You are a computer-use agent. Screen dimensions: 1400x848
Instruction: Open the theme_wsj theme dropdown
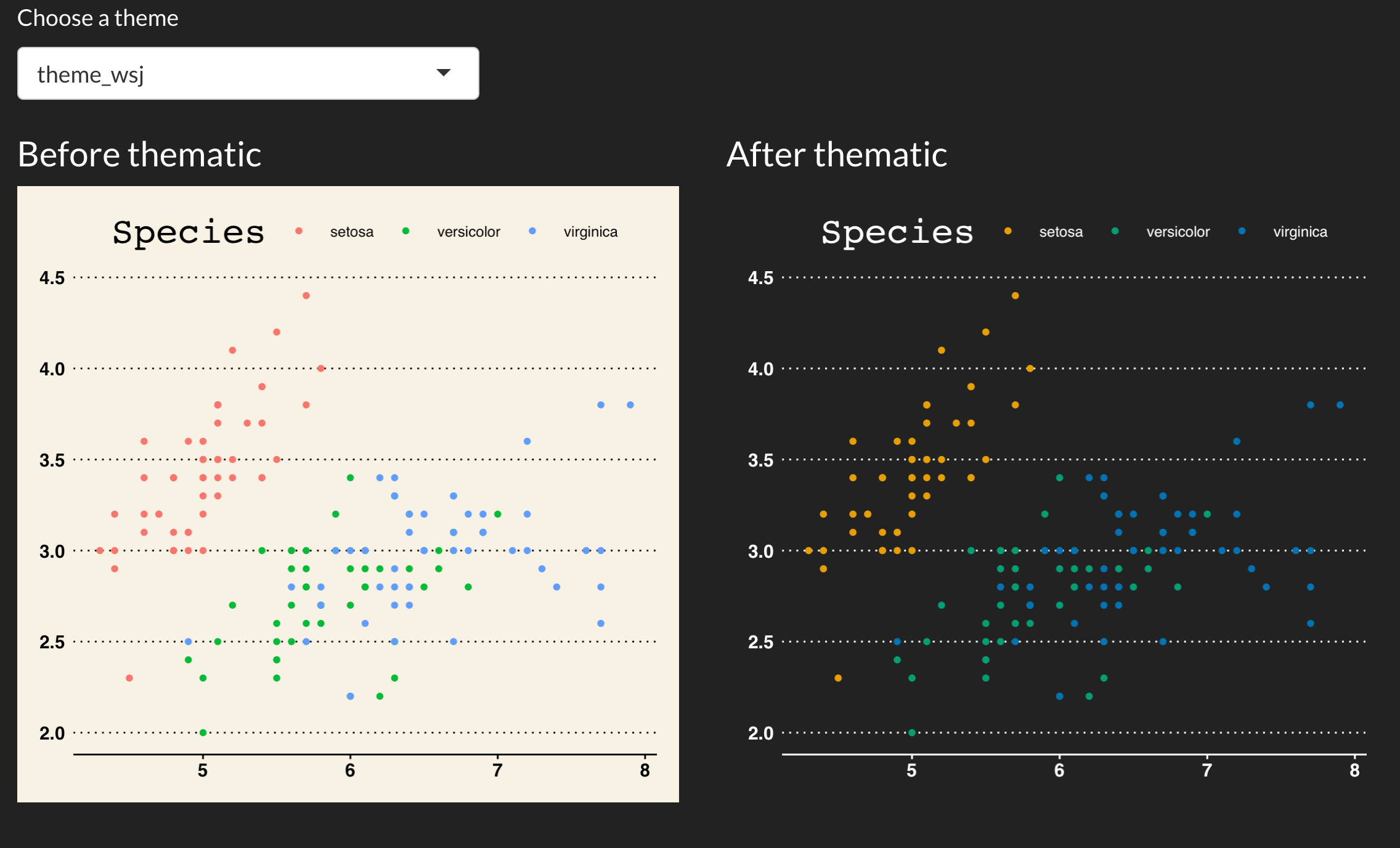coord(248,73)
